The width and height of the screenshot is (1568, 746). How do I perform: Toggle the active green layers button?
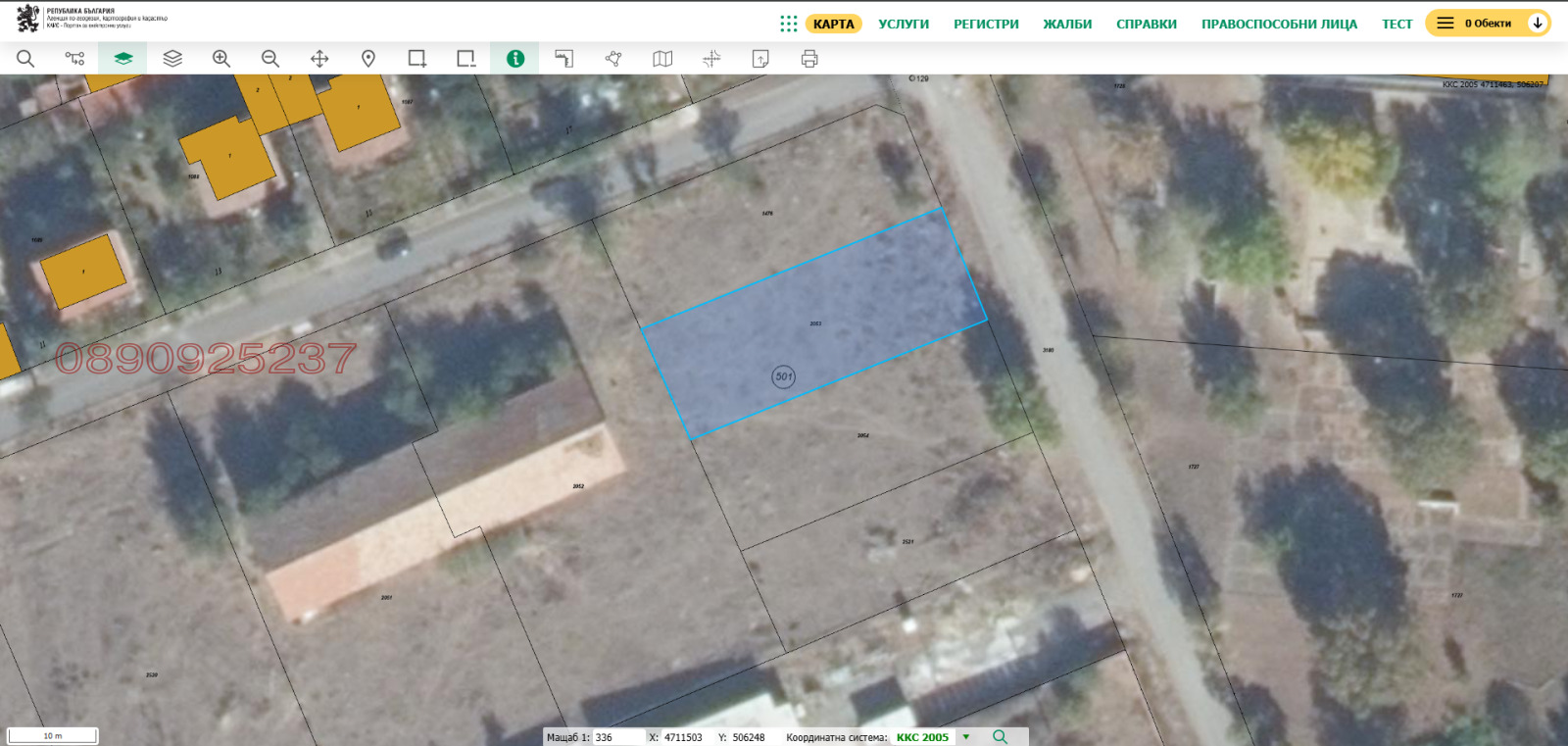click(123, 59)
